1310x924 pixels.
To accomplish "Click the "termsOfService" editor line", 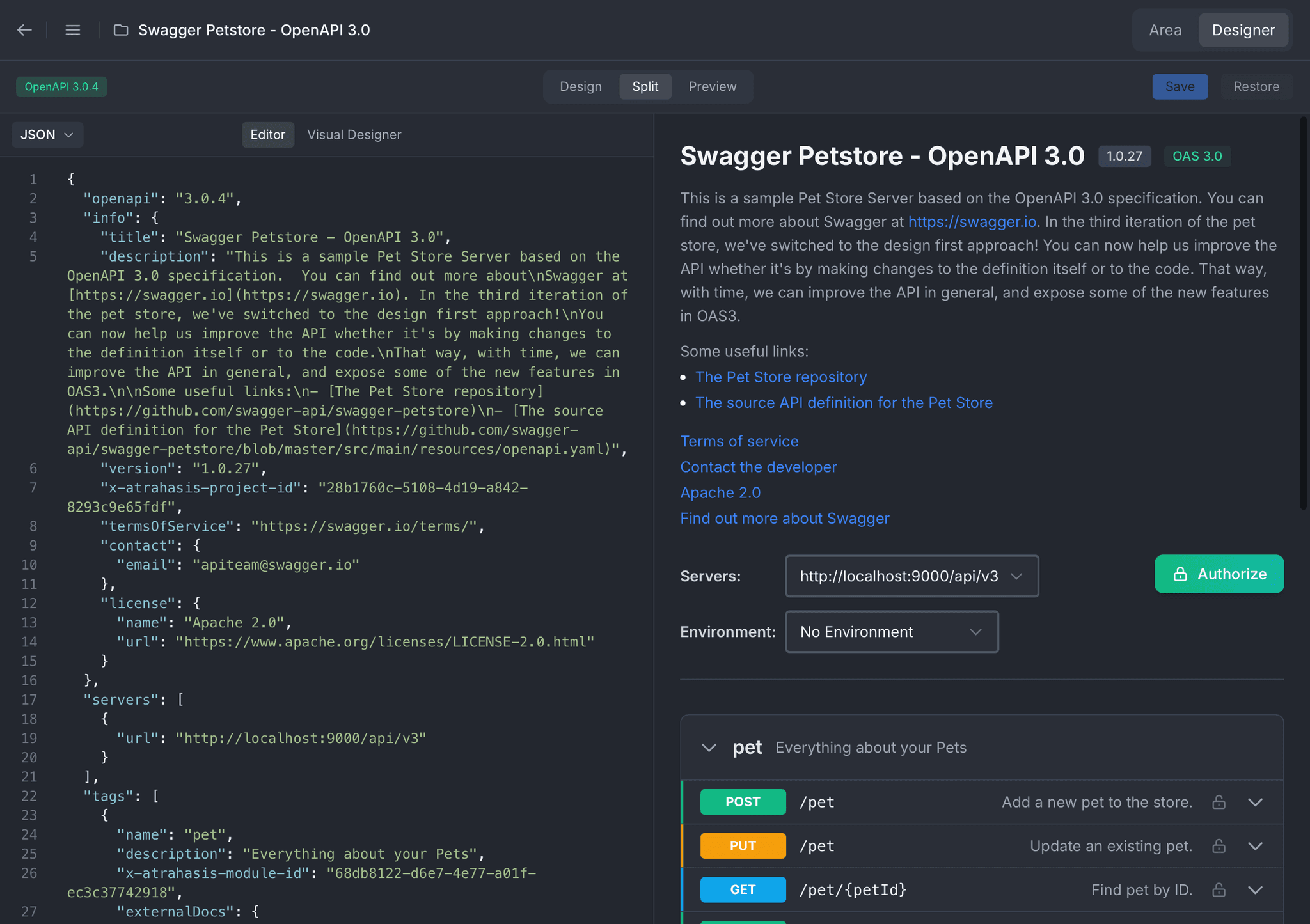I will point(292,526).
